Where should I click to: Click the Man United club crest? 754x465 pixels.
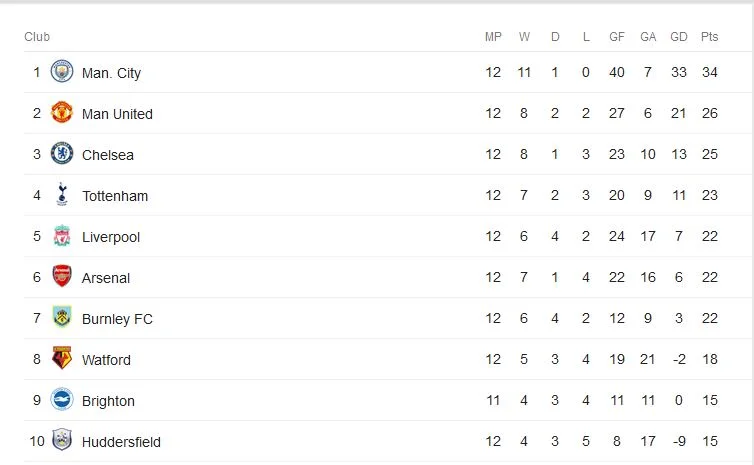pyautogui.click(x=62, y=113)
